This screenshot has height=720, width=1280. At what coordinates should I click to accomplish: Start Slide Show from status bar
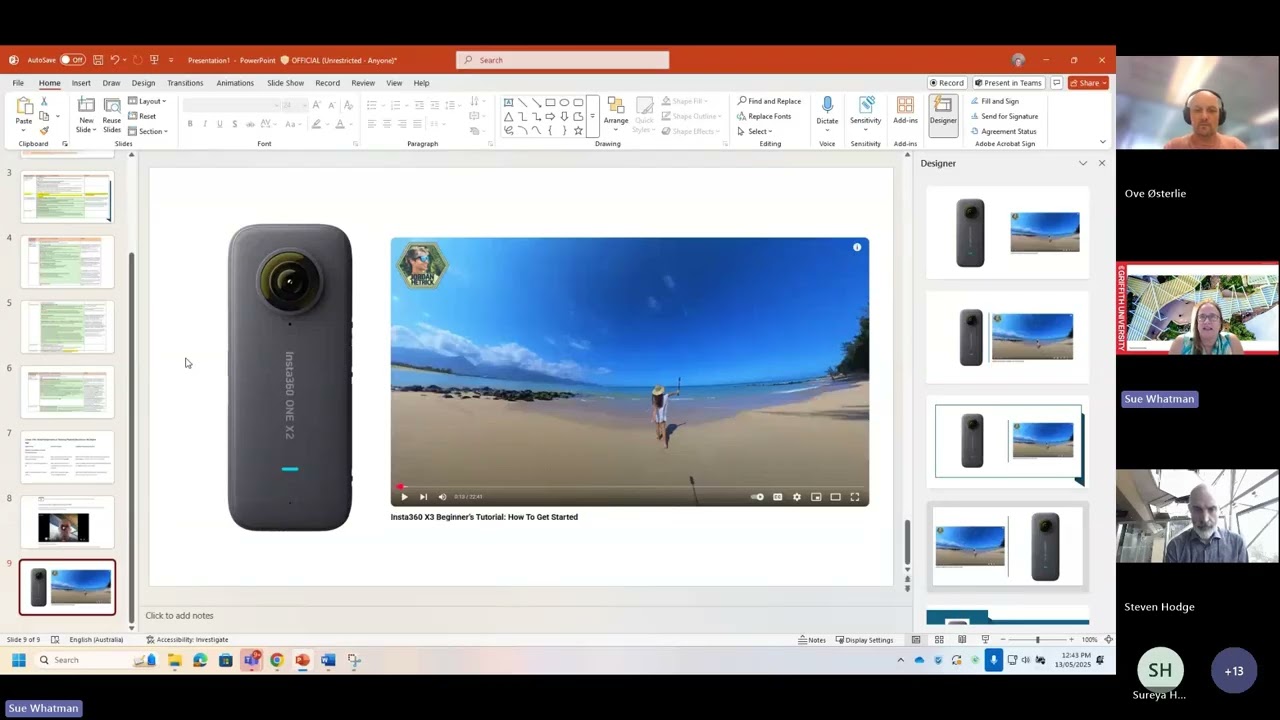[x=985, y=640]
